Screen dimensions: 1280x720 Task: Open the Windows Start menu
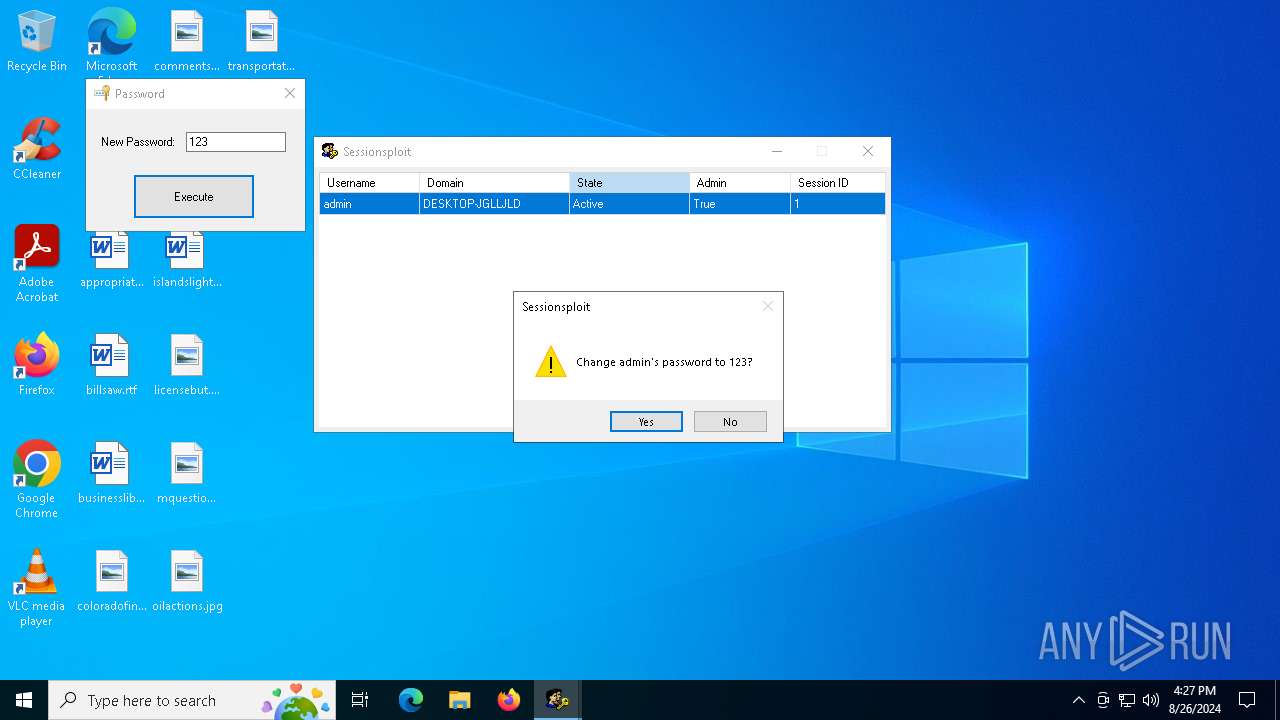pos(24,700)
